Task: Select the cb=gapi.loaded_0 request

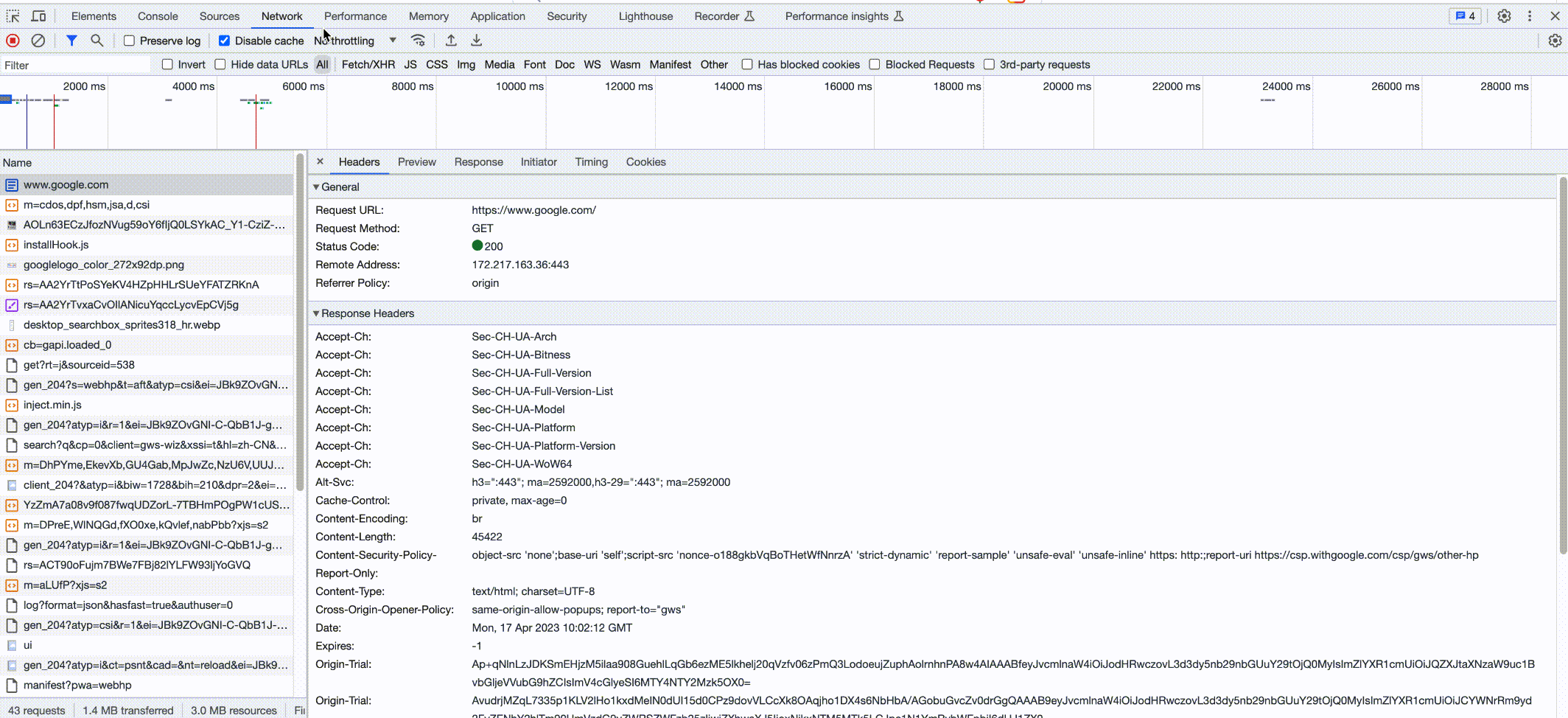Action: [x=147, y=345]
